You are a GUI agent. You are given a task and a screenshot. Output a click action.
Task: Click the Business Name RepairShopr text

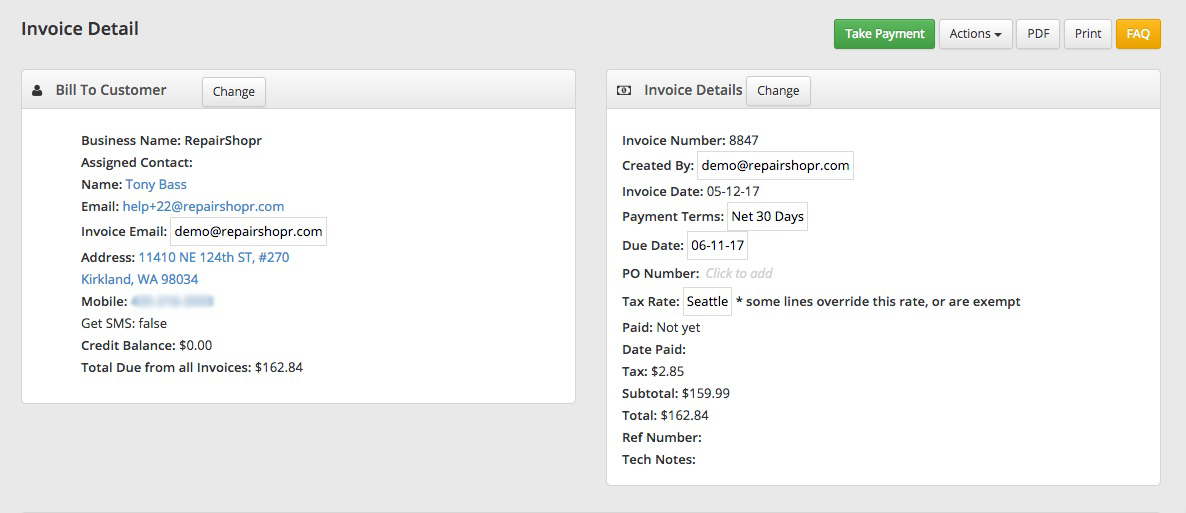point(171,140)
